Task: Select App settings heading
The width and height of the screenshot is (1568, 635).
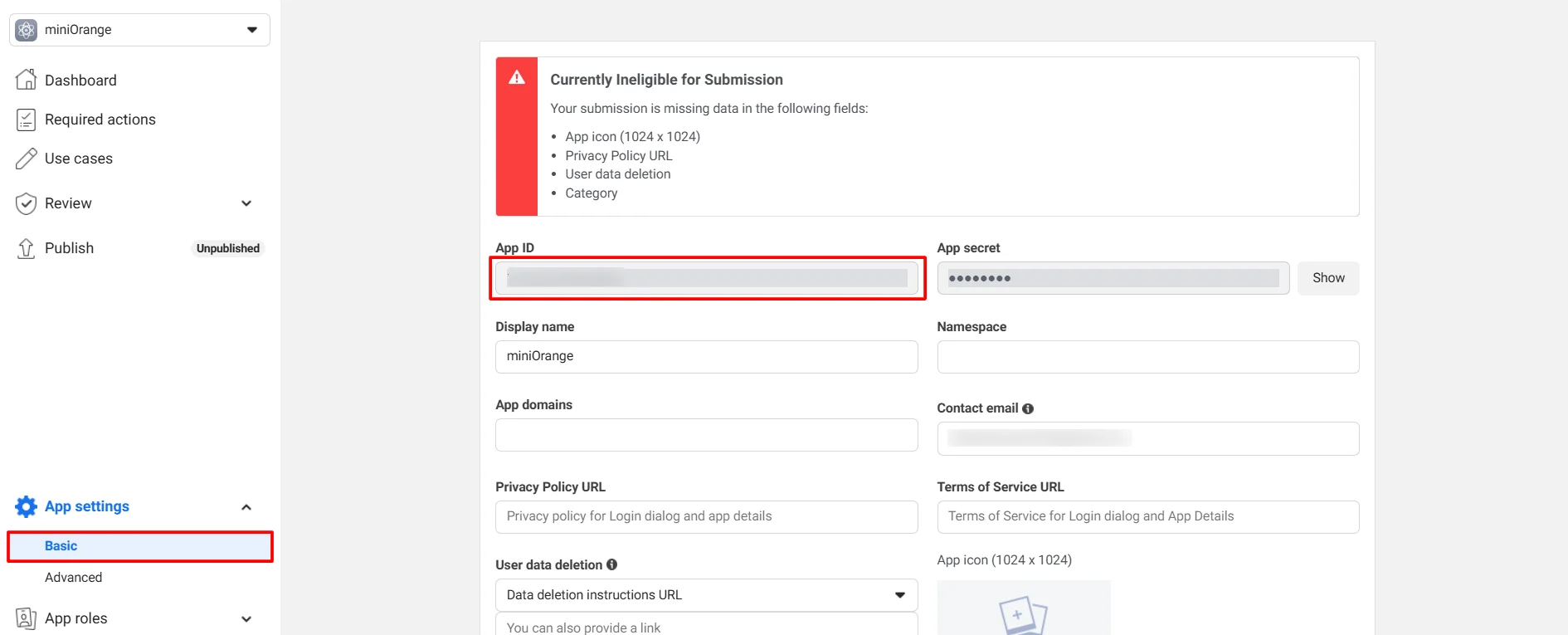Action: click(87, 506)
